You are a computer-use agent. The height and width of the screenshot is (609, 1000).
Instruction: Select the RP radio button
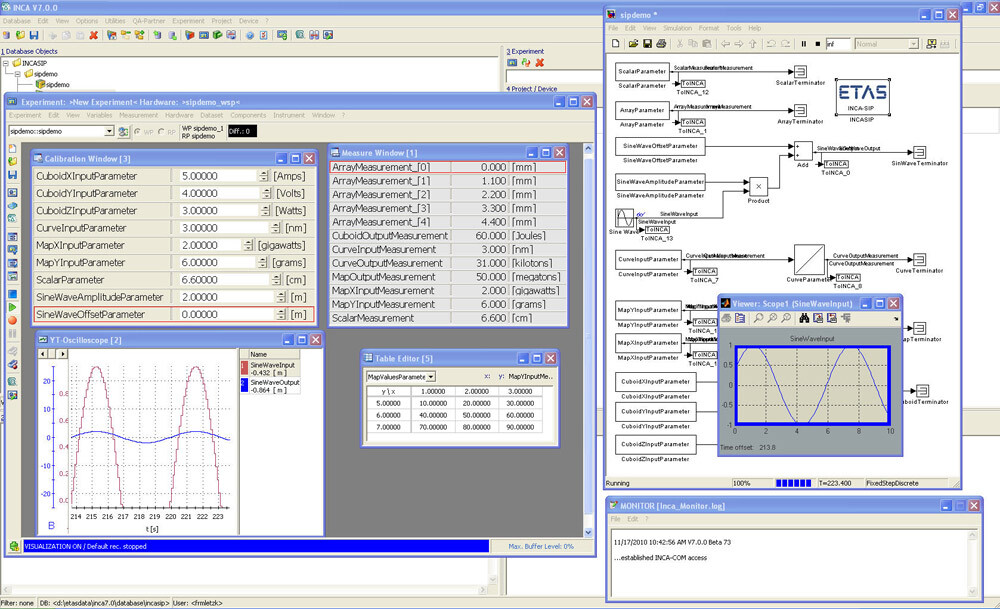click(161, 131)
